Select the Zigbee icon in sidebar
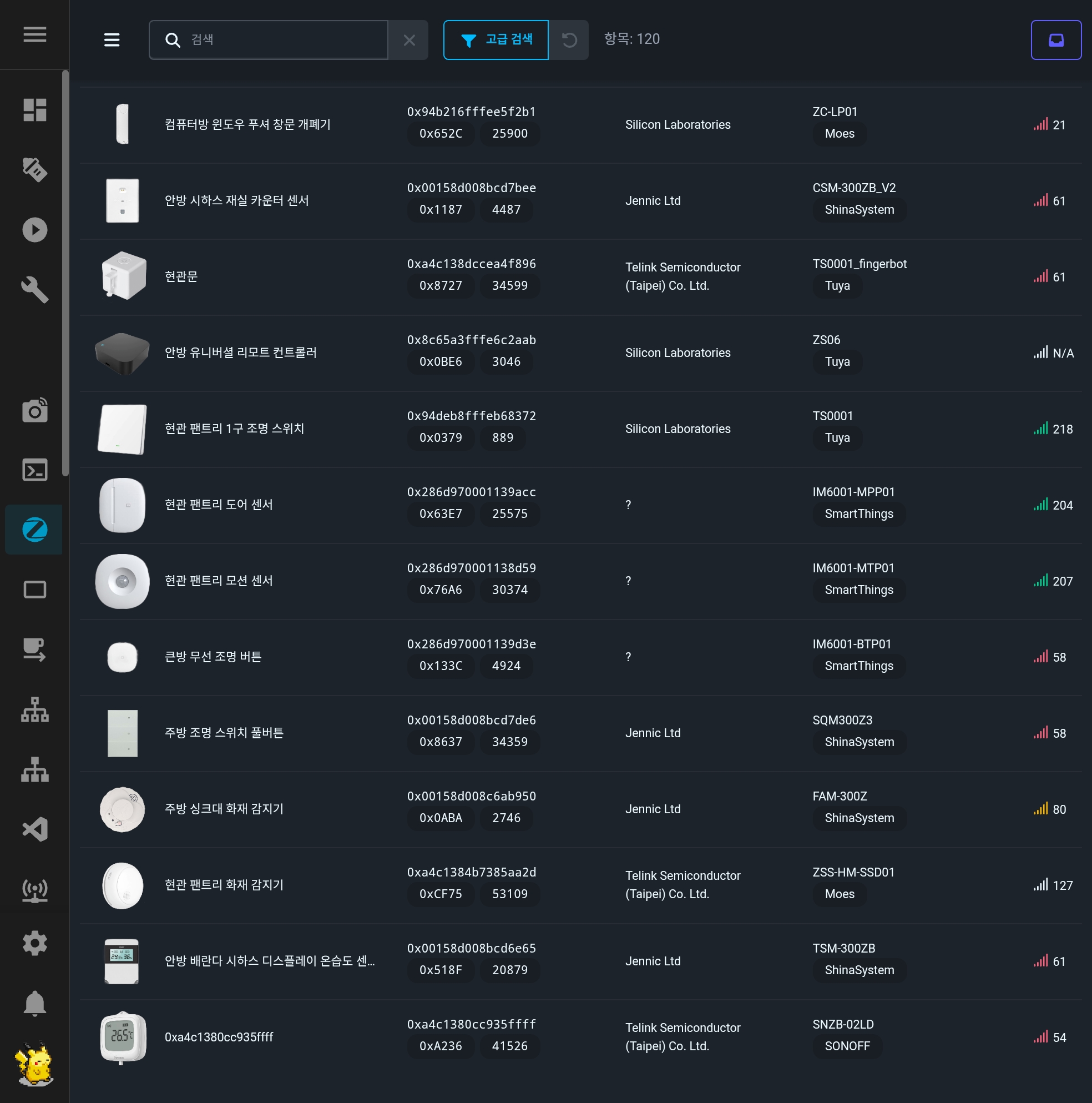 35,529
